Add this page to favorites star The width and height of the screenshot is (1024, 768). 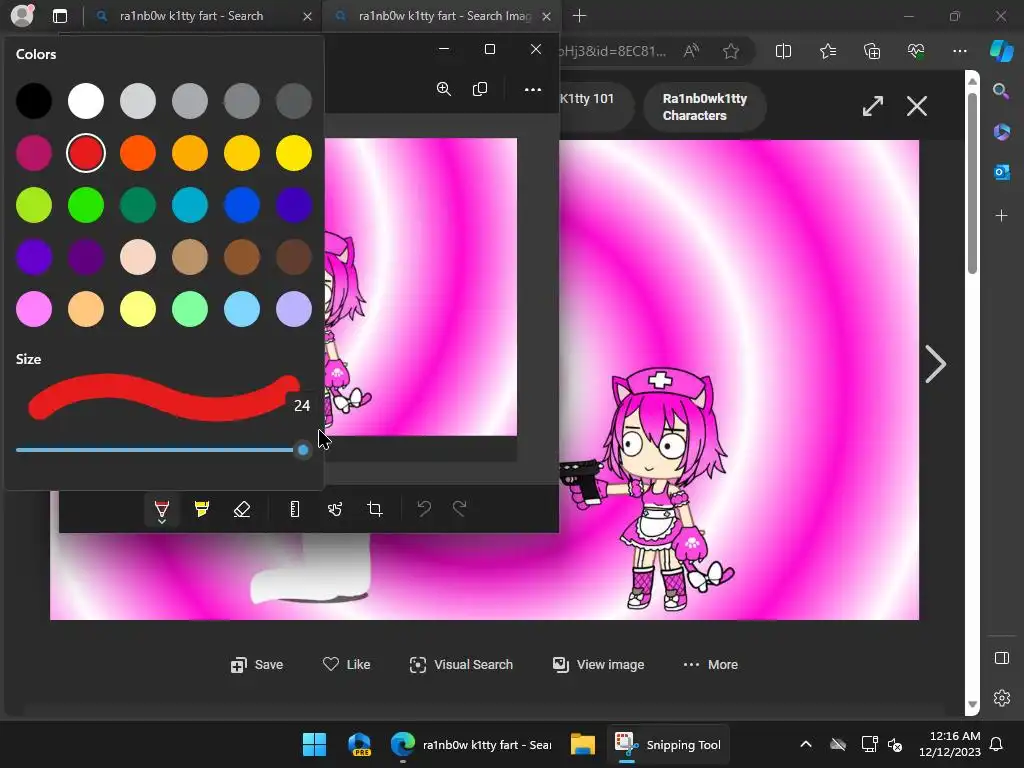[x=731, y=51]
